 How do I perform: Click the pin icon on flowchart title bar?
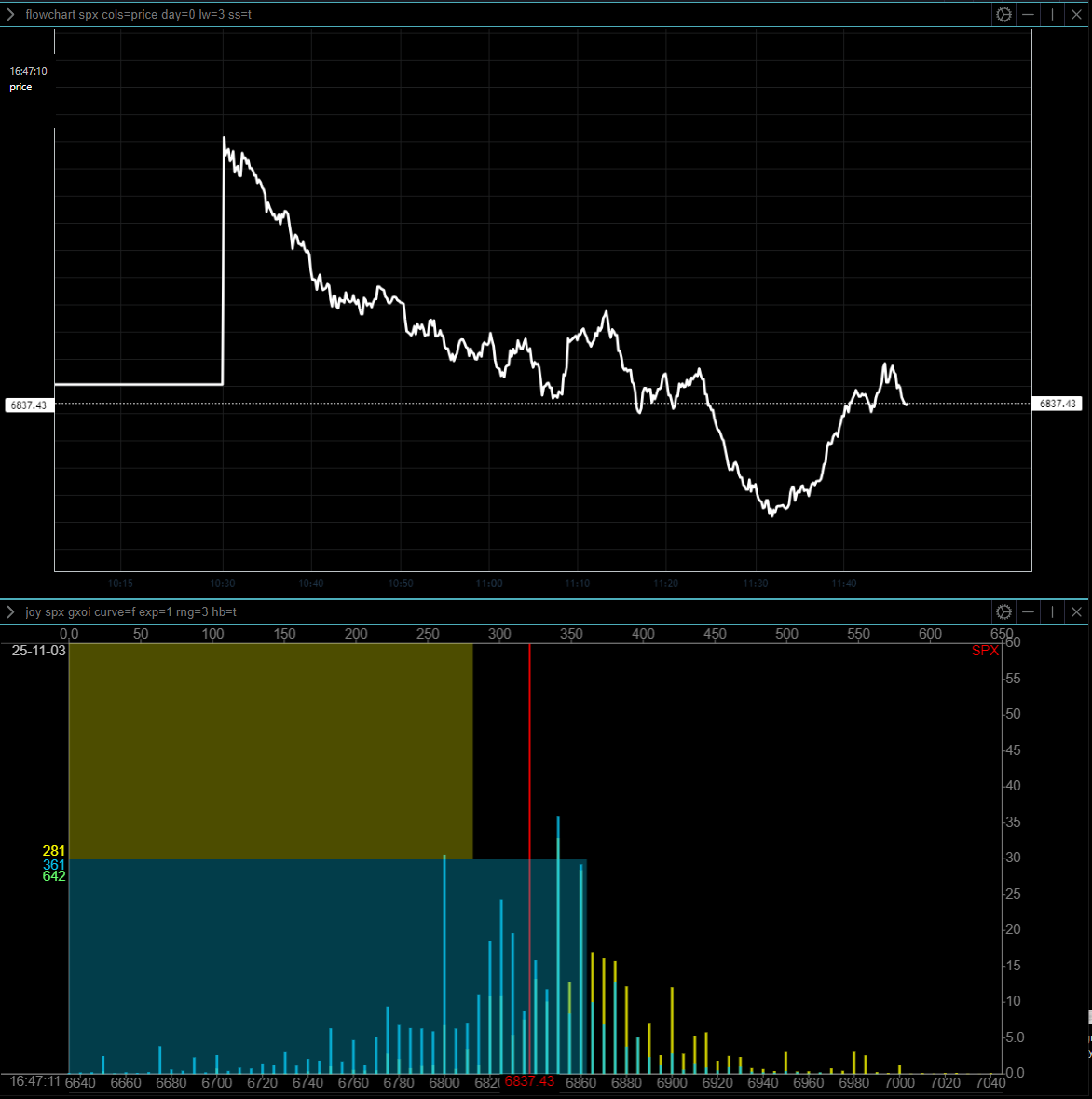[1052, 14]
